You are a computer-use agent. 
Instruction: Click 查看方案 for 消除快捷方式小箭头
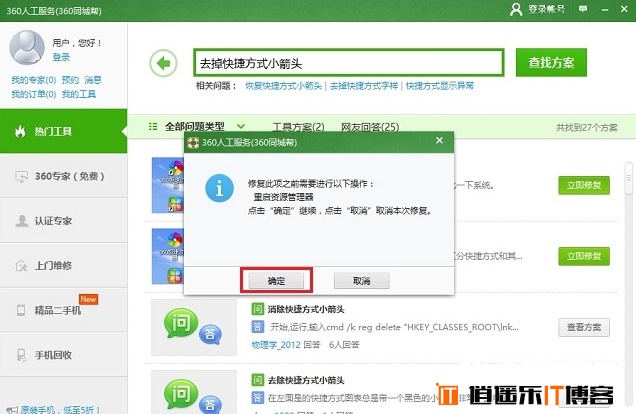584,327
